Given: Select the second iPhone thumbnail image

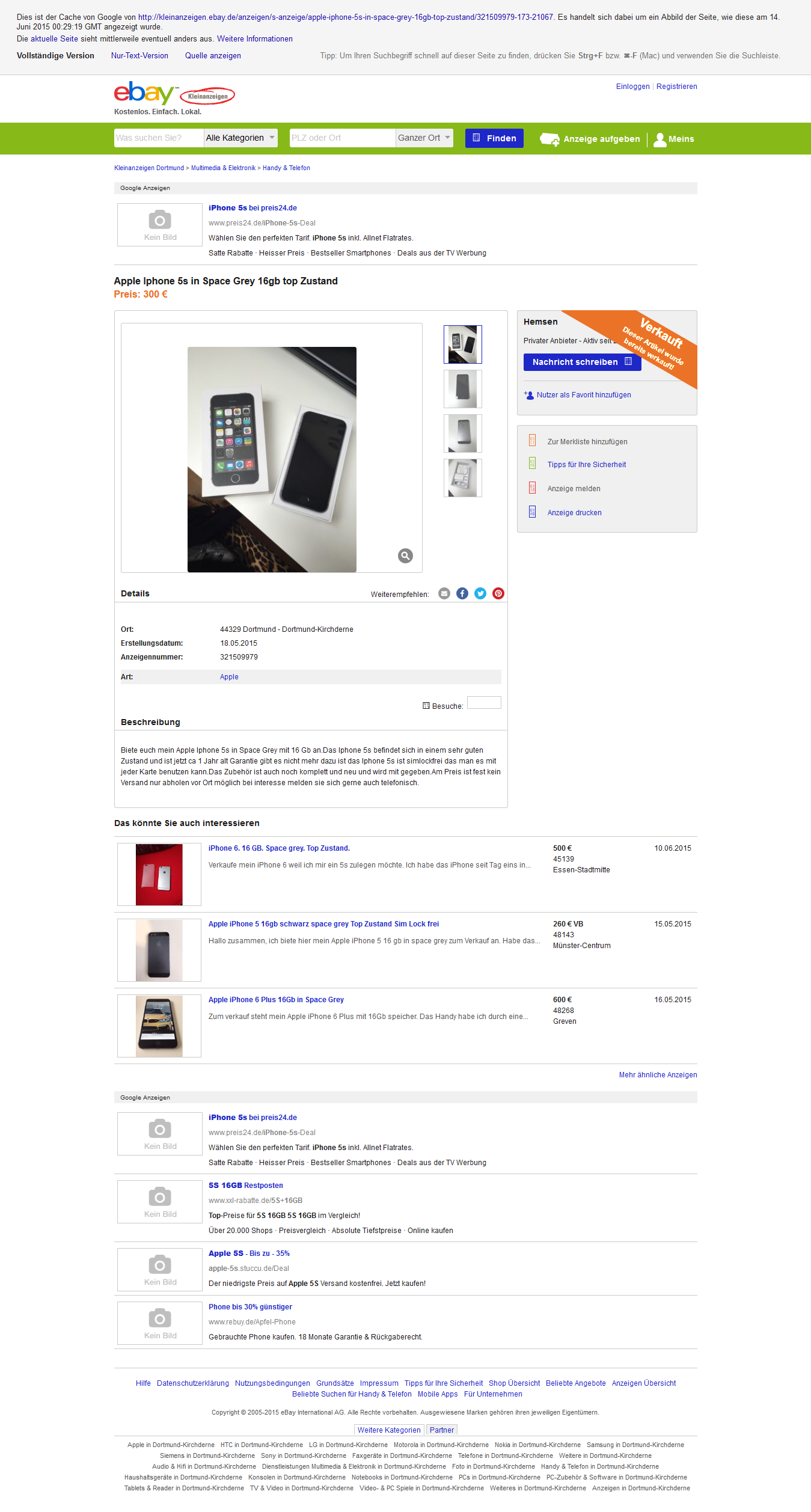Looking at the screenshot, I should (x=463, y=389).
